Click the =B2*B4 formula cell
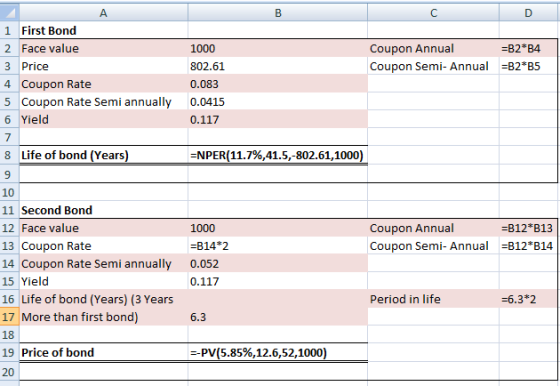 [x=529, y=49]
